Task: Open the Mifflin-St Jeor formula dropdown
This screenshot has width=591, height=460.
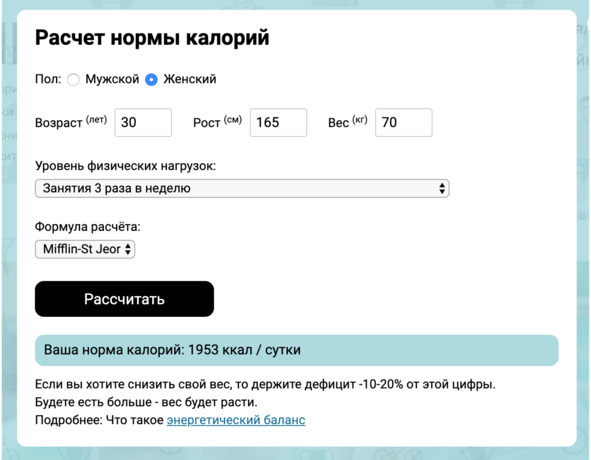Action: coord(85,249)
